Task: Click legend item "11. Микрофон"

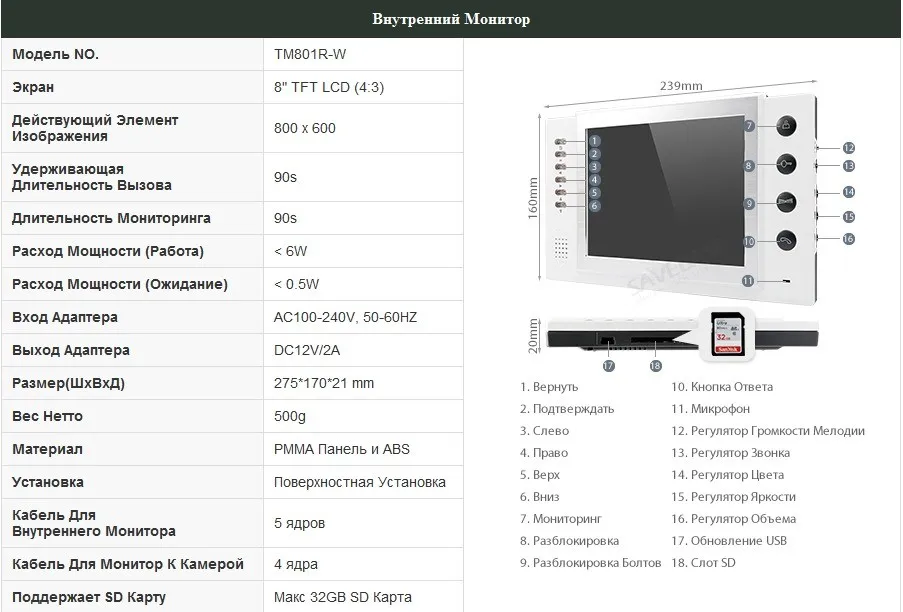Action: pyautogui.click(x=711, y=409)
